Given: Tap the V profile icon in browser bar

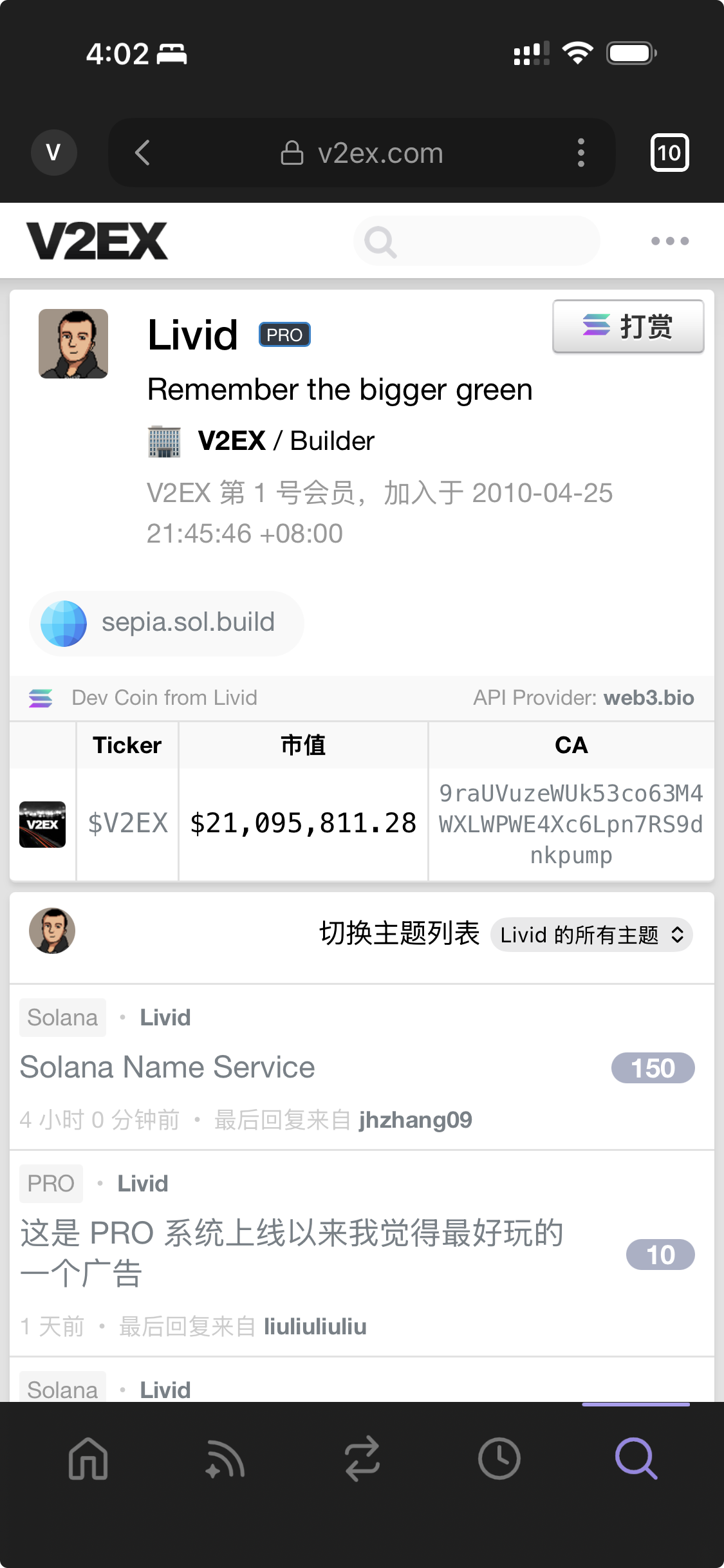Looking at the screenshot, I should [54, 153].
